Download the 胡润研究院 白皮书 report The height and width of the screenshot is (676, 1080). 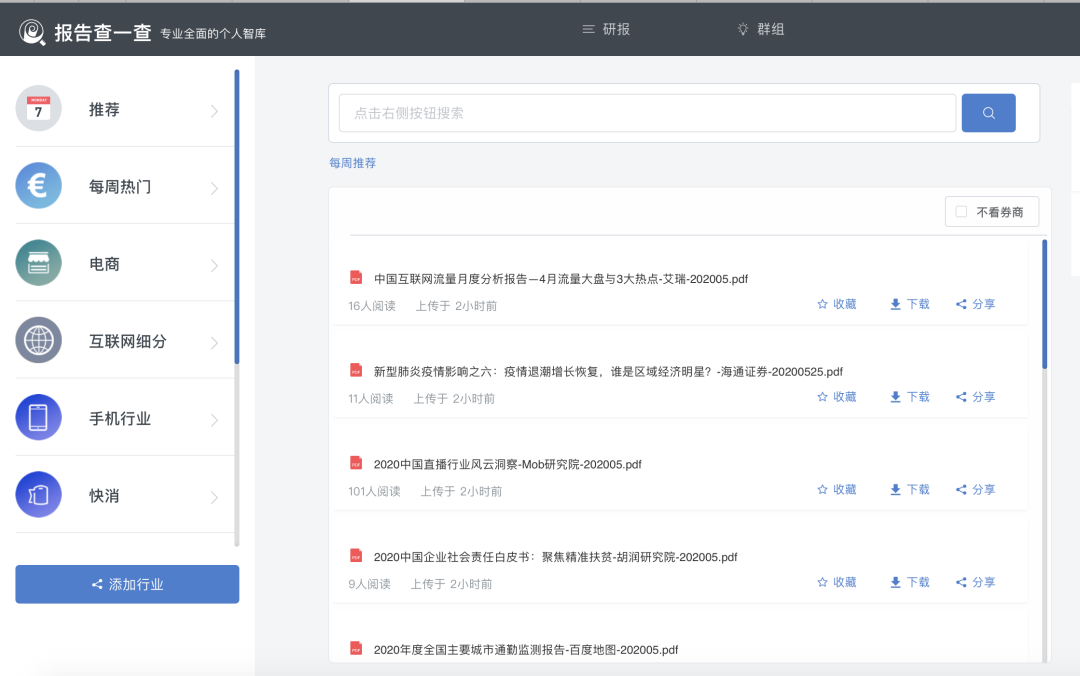click(x=910, y=582)
